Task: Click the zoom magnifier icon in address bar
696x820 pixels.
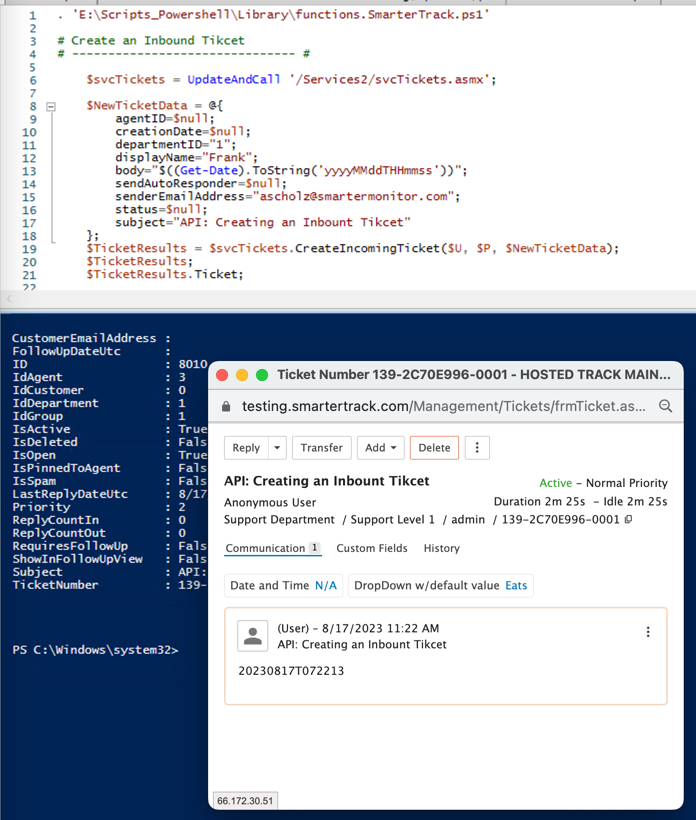Action: click(x=665, y=406)
